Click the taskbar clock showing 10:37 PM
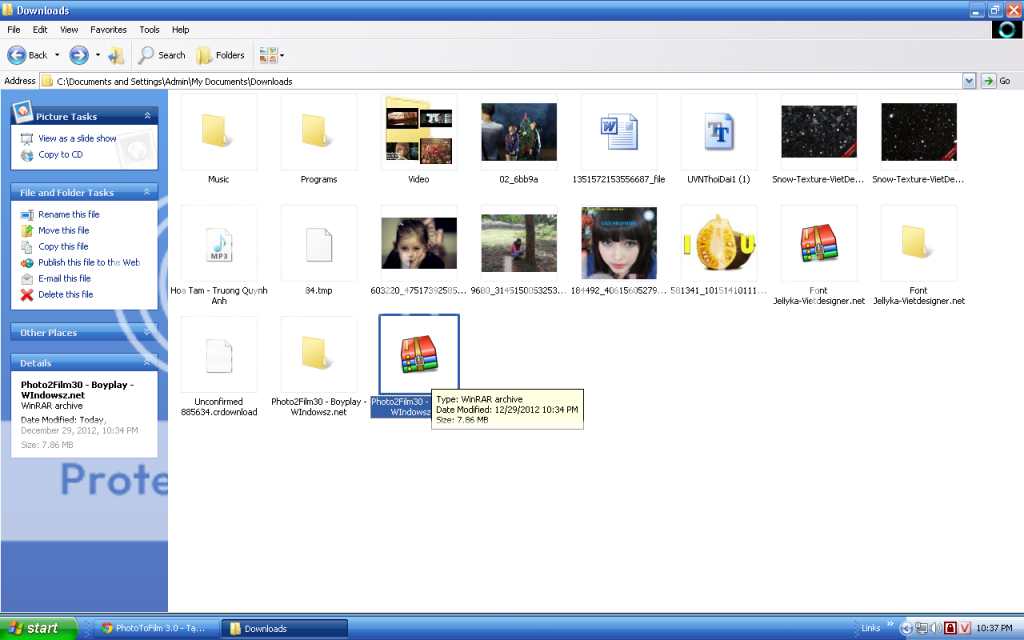 [x=995, y=628]
